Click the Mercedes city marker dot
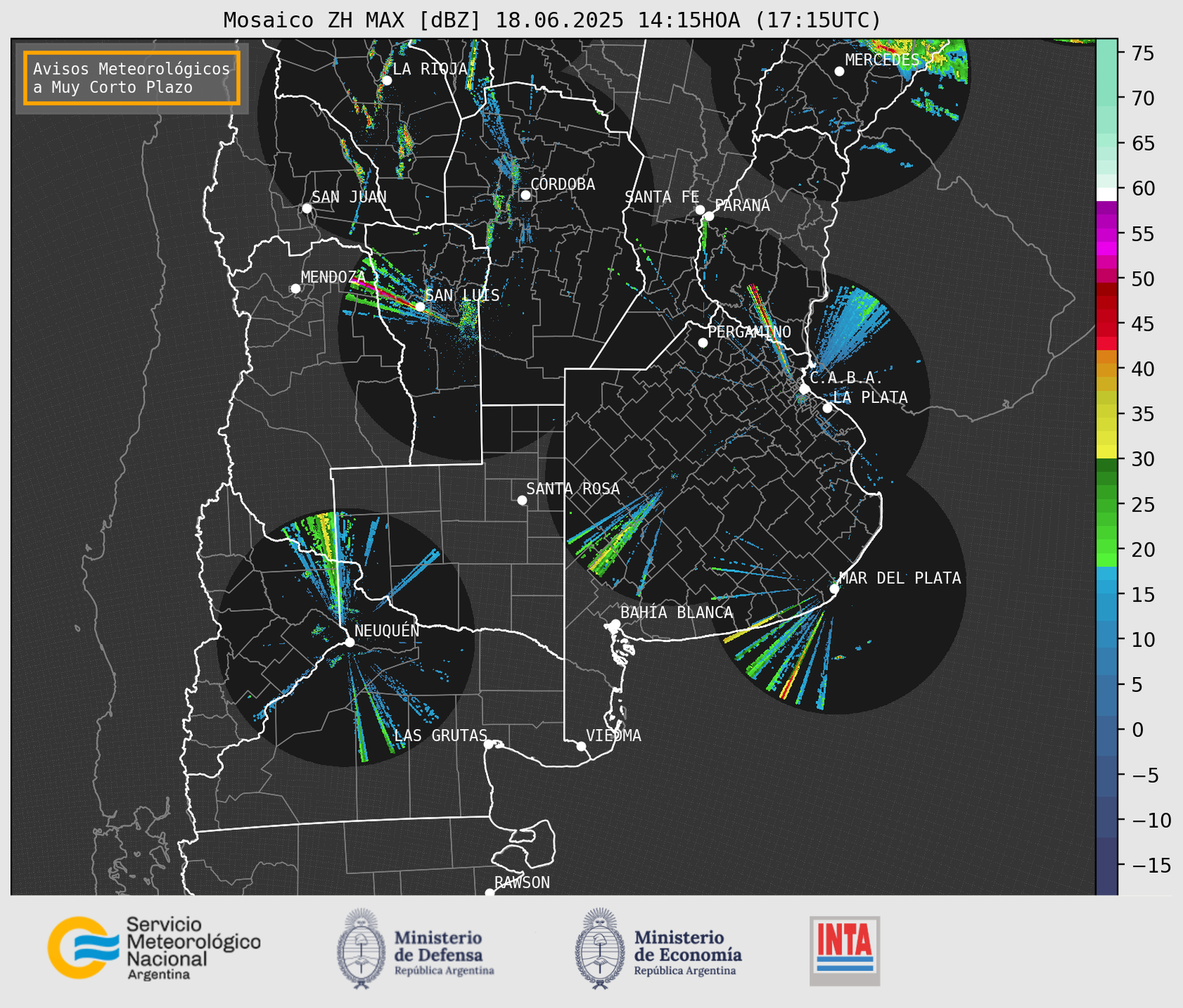 coord(839,71)
